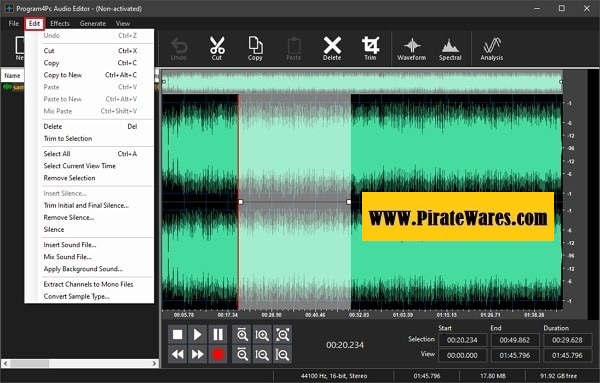Select Trim to Selection menu entry
Image resolution: width=600 pixels, height=383 pixels.
[x=90, y=139]
